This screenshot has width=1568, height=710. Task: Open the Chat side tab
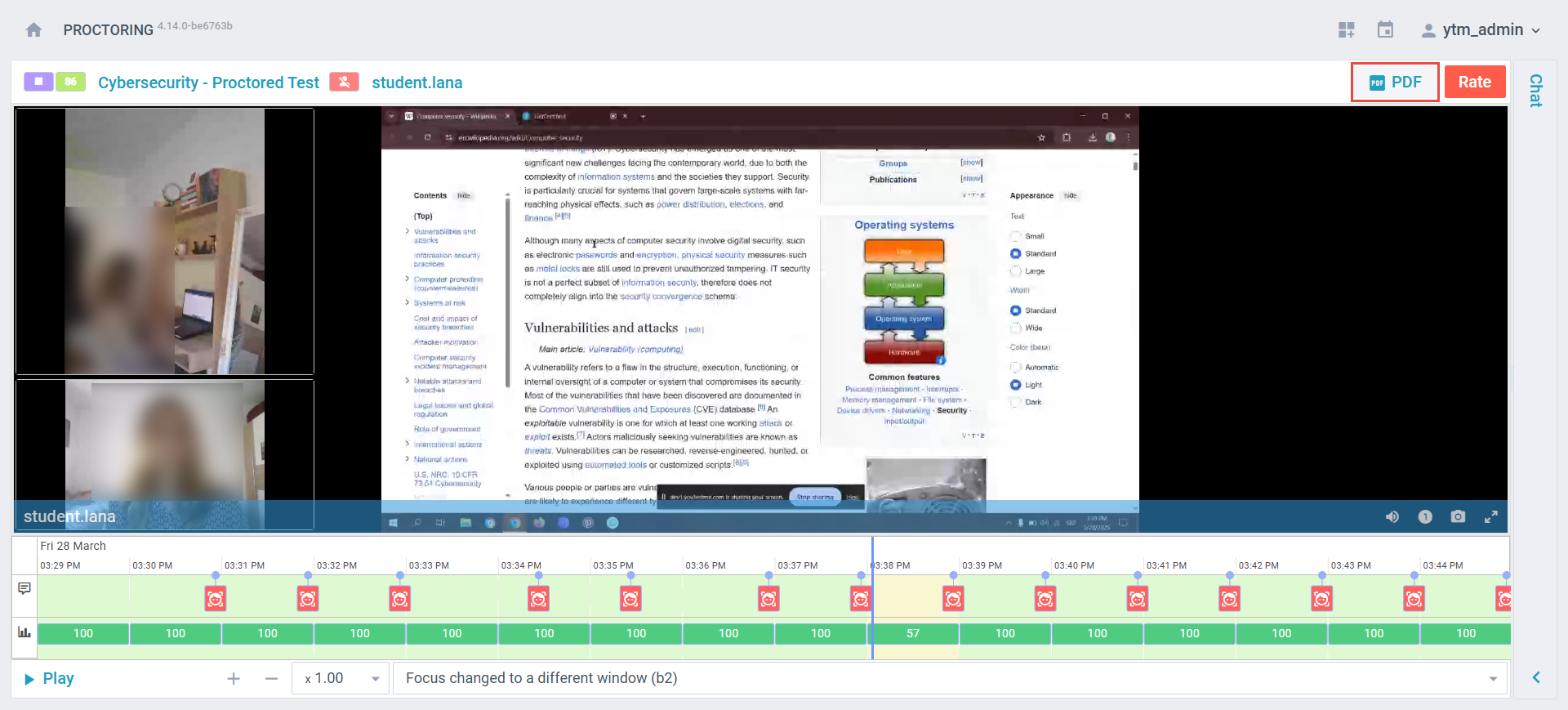pos(1535,91)
